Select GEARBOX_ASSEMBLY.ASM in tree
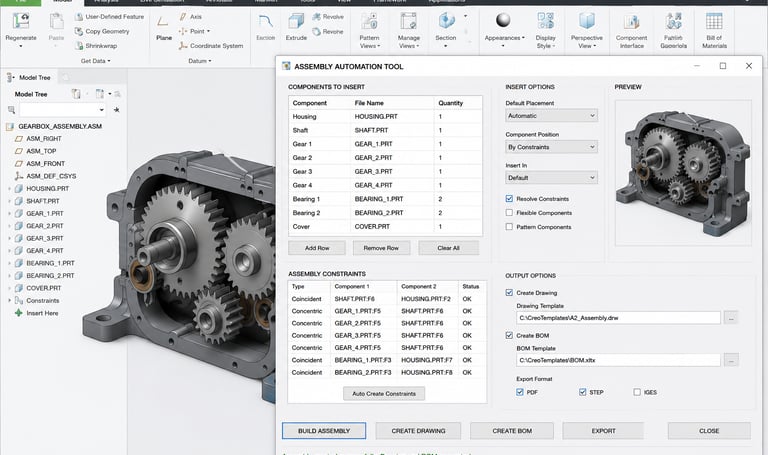 [x=54, y=126]
